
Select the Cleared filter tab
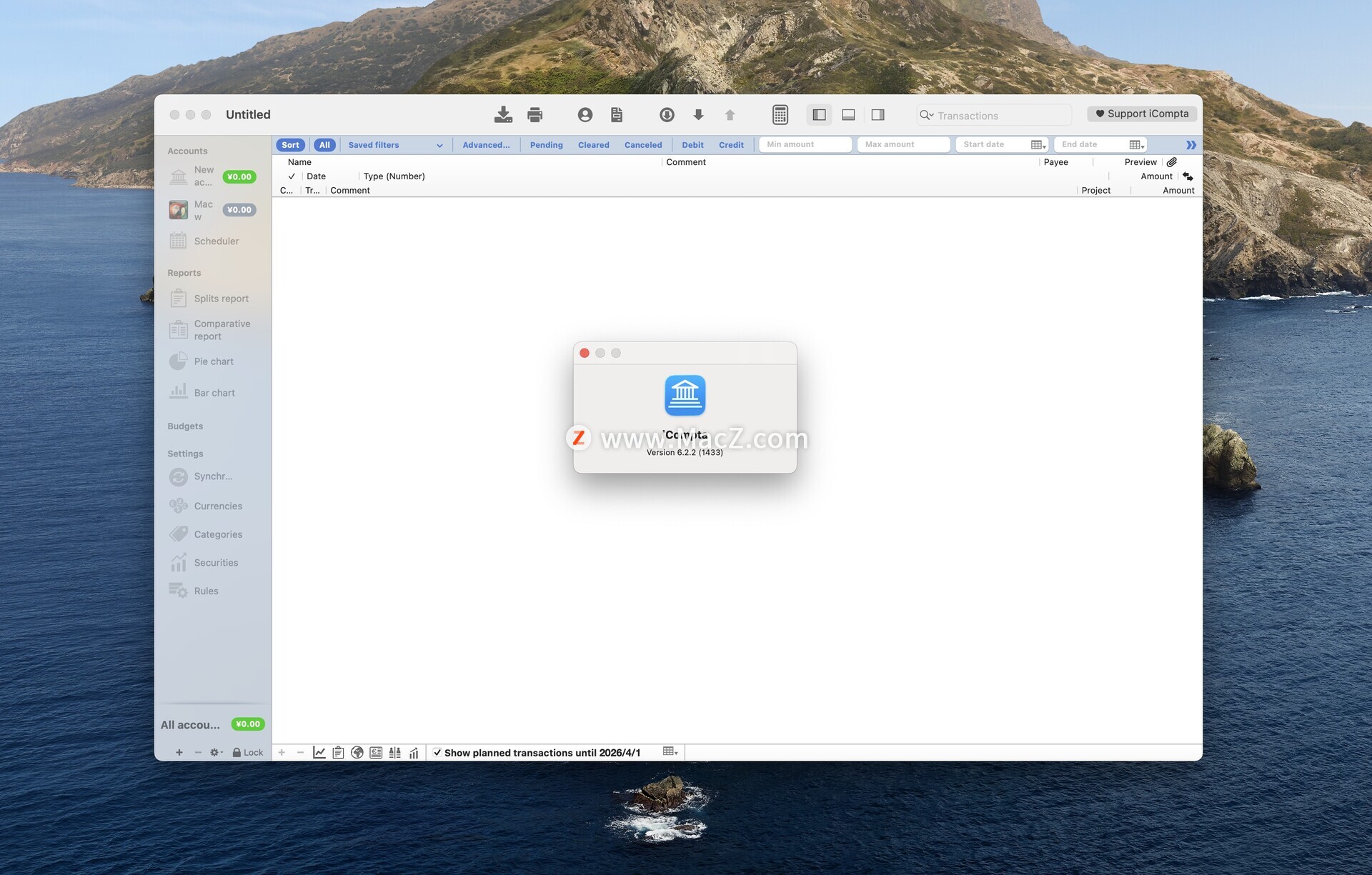point(593,145)
